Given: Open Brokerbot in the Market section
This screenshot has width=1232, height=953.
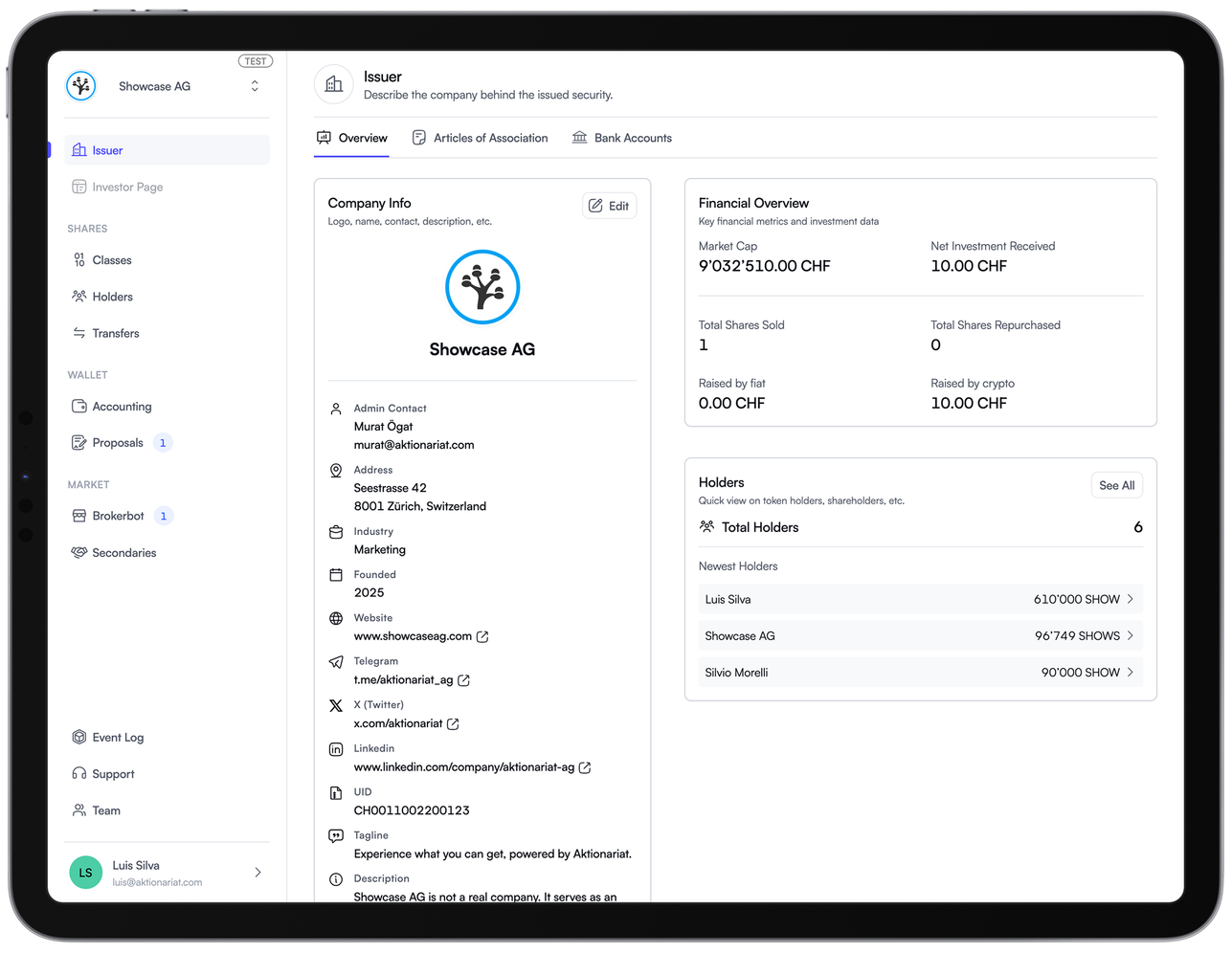Looking at the screenshot, I should (x=118, y=516).
